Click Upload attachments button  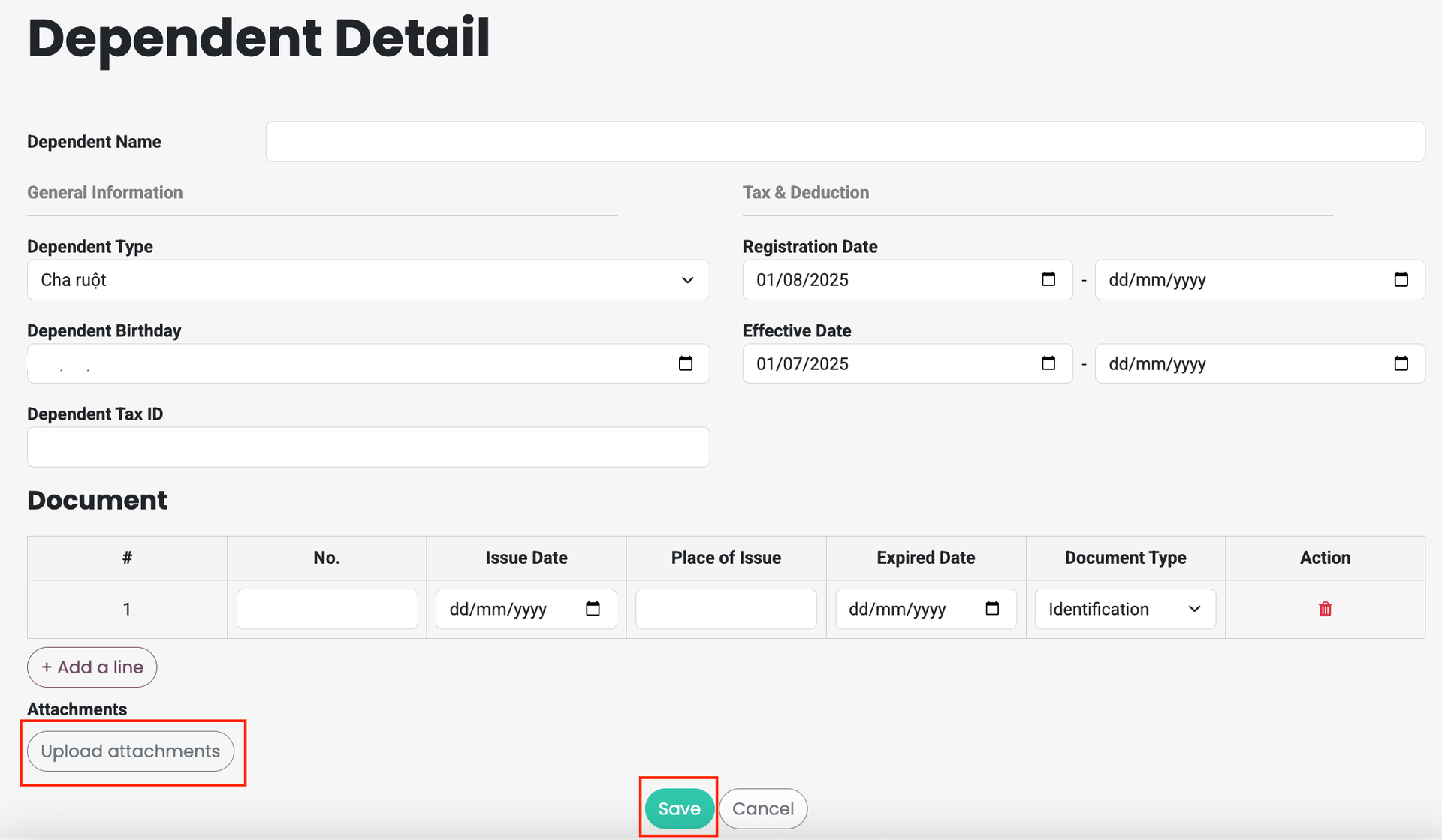131,751
